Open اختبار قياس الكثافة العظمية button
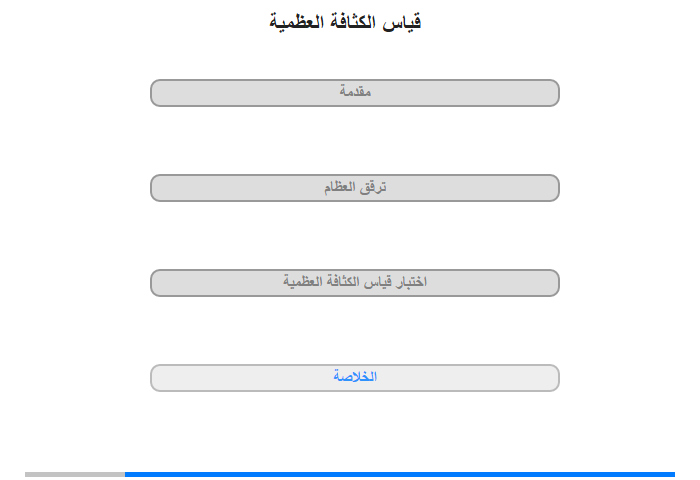 click(x=354, y=283)
